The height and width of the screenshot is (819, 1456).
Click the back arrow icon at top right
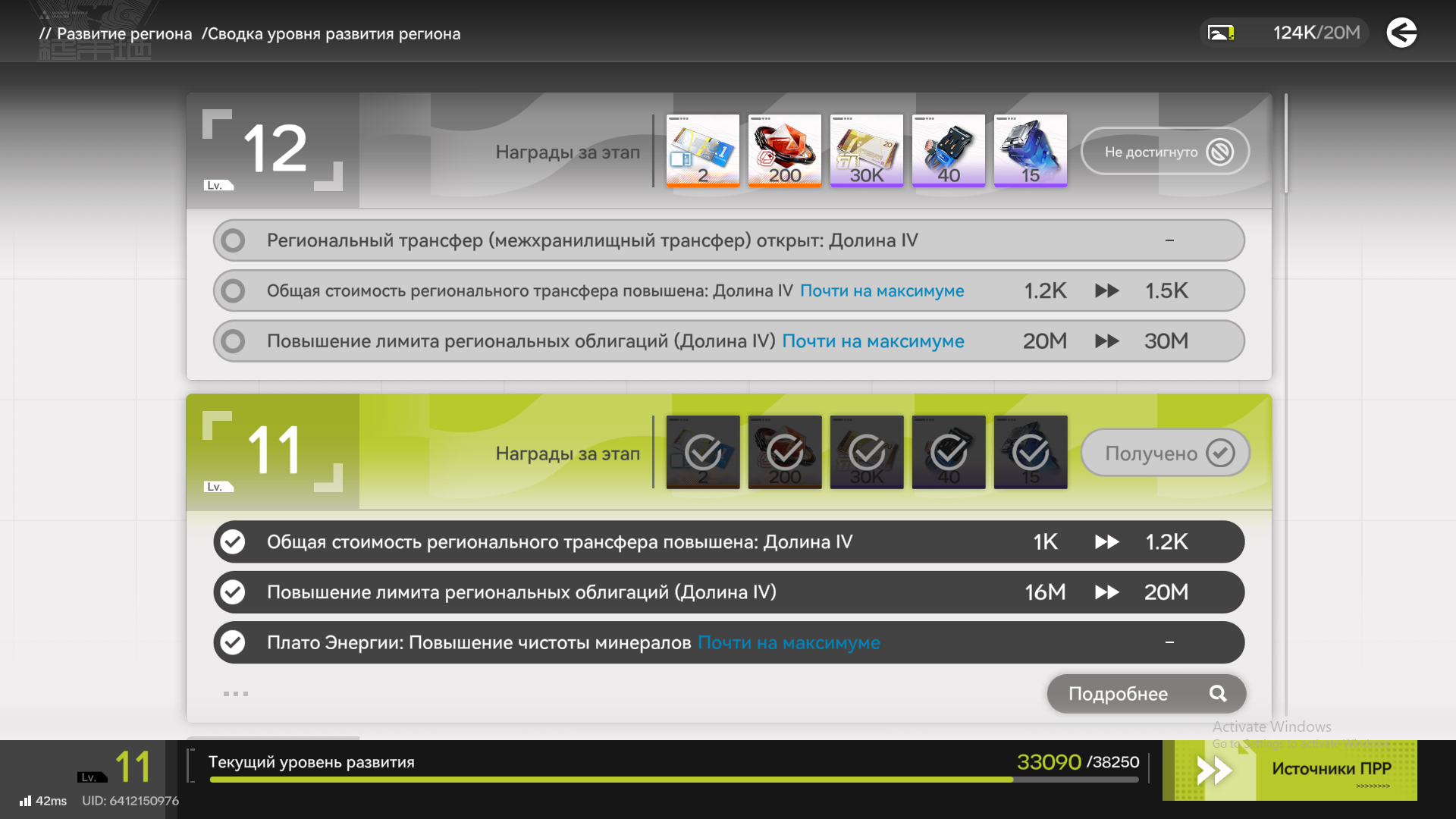tap(1401, 33)
